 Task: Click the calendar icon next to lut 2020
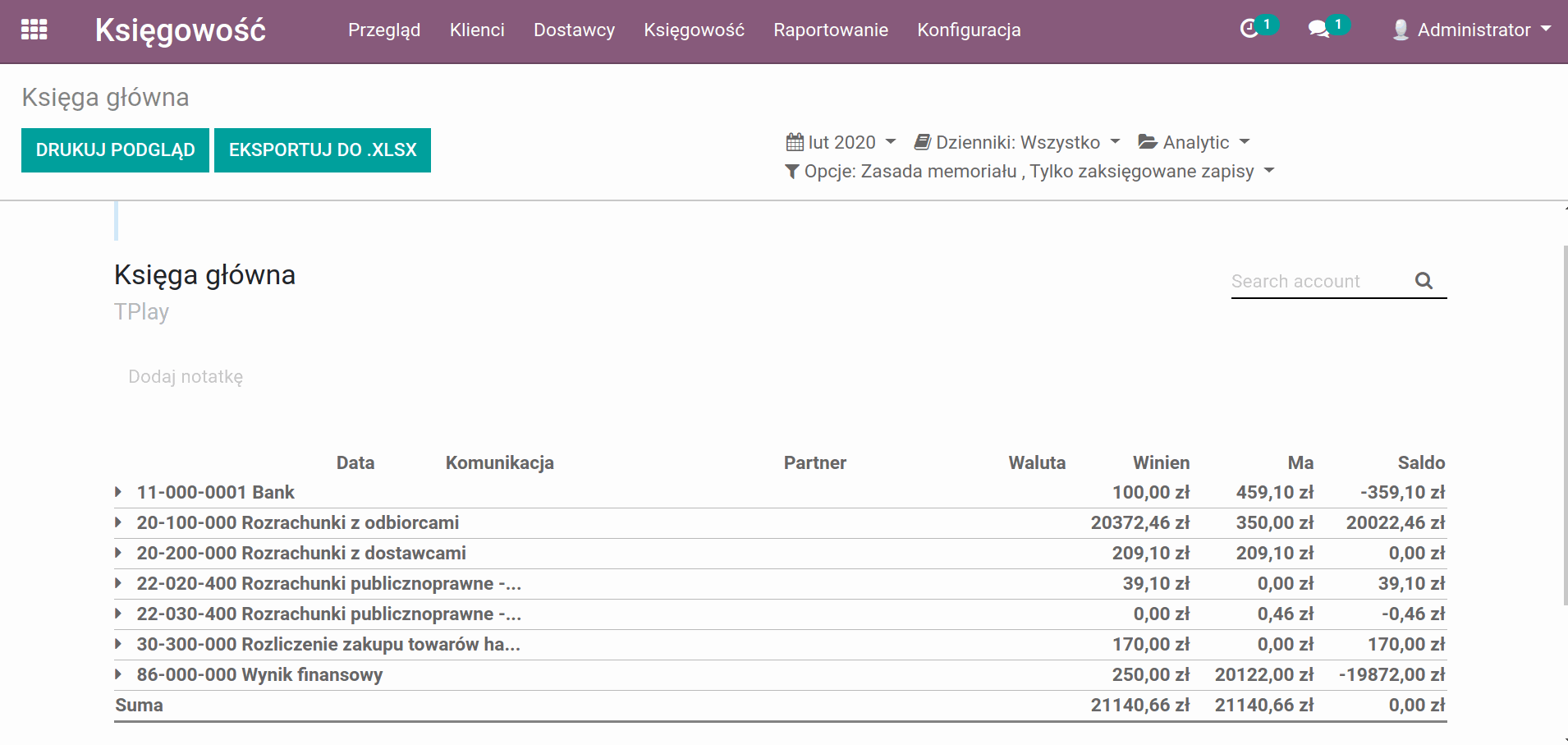(x=795, y=142)
